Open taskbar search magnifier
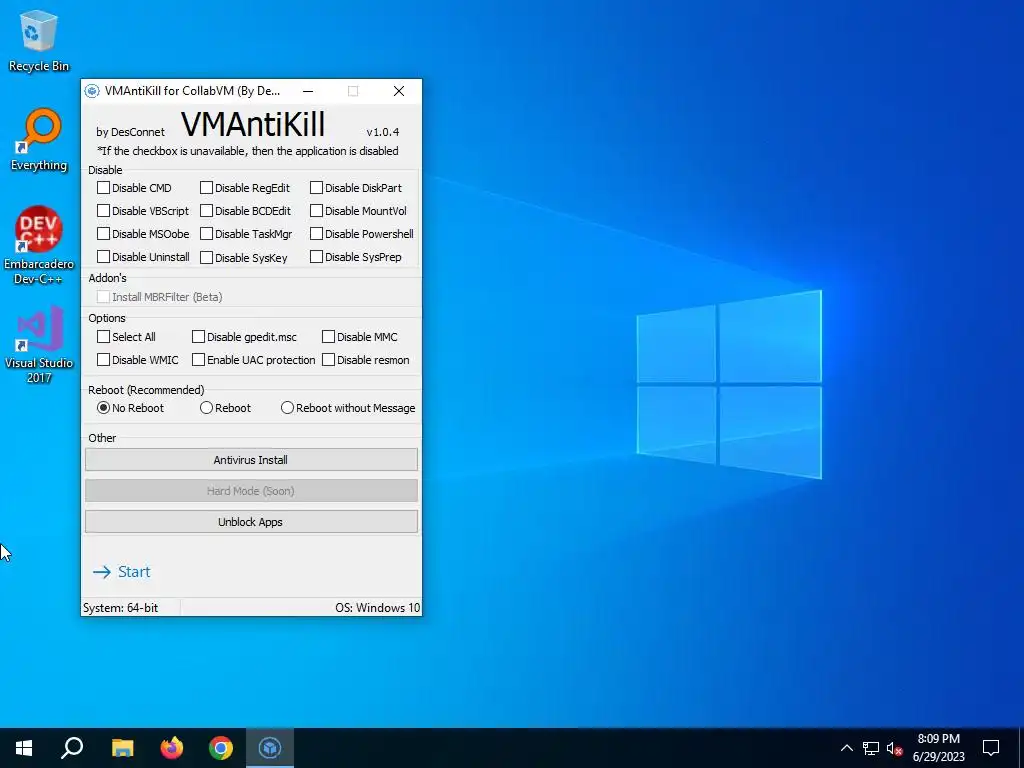The height and width of the screenshot is (768, 1024). coord(72,748)
